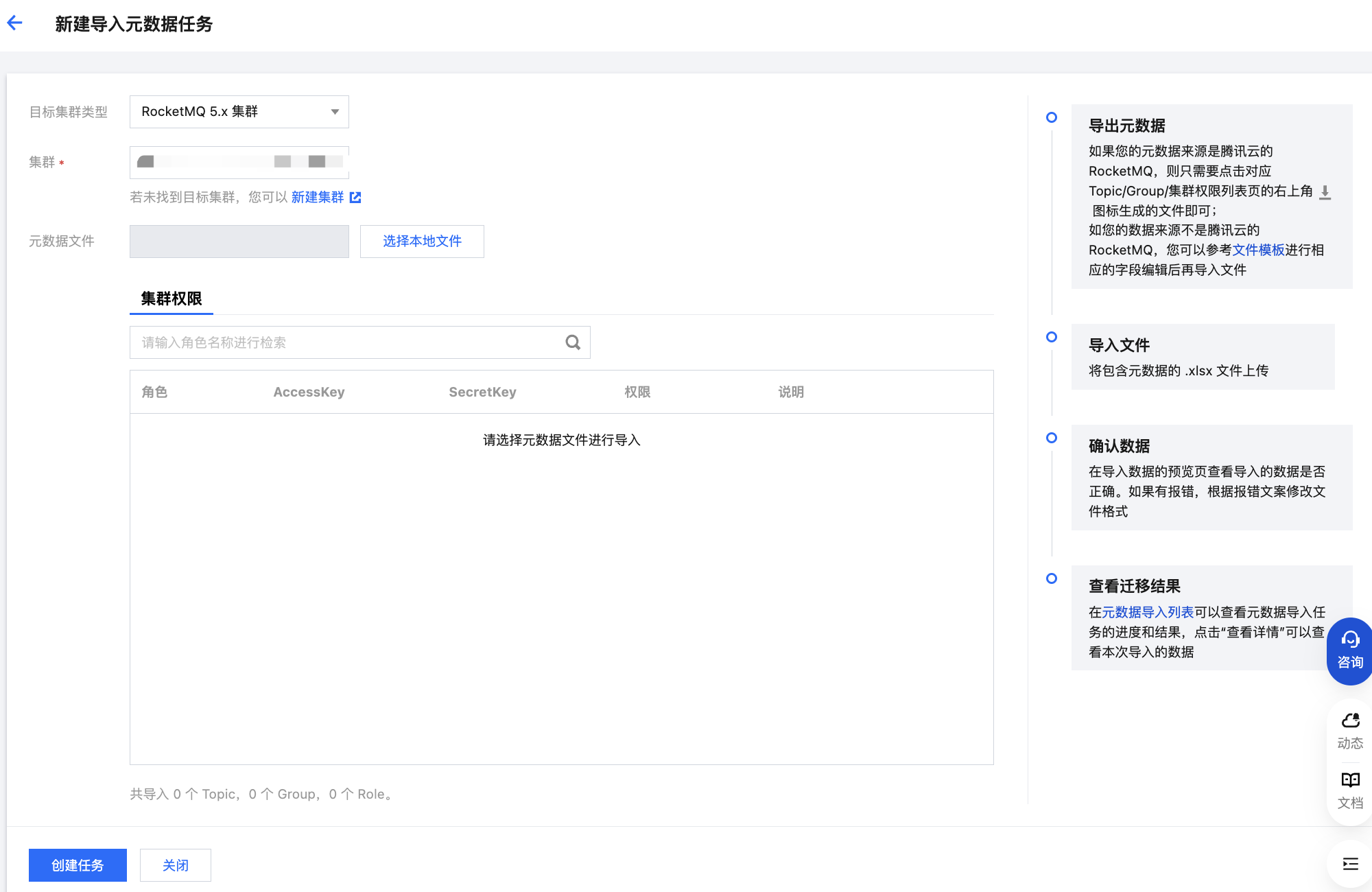
Task: Open the 新建集群 link
Action: (x=317, y=198)
